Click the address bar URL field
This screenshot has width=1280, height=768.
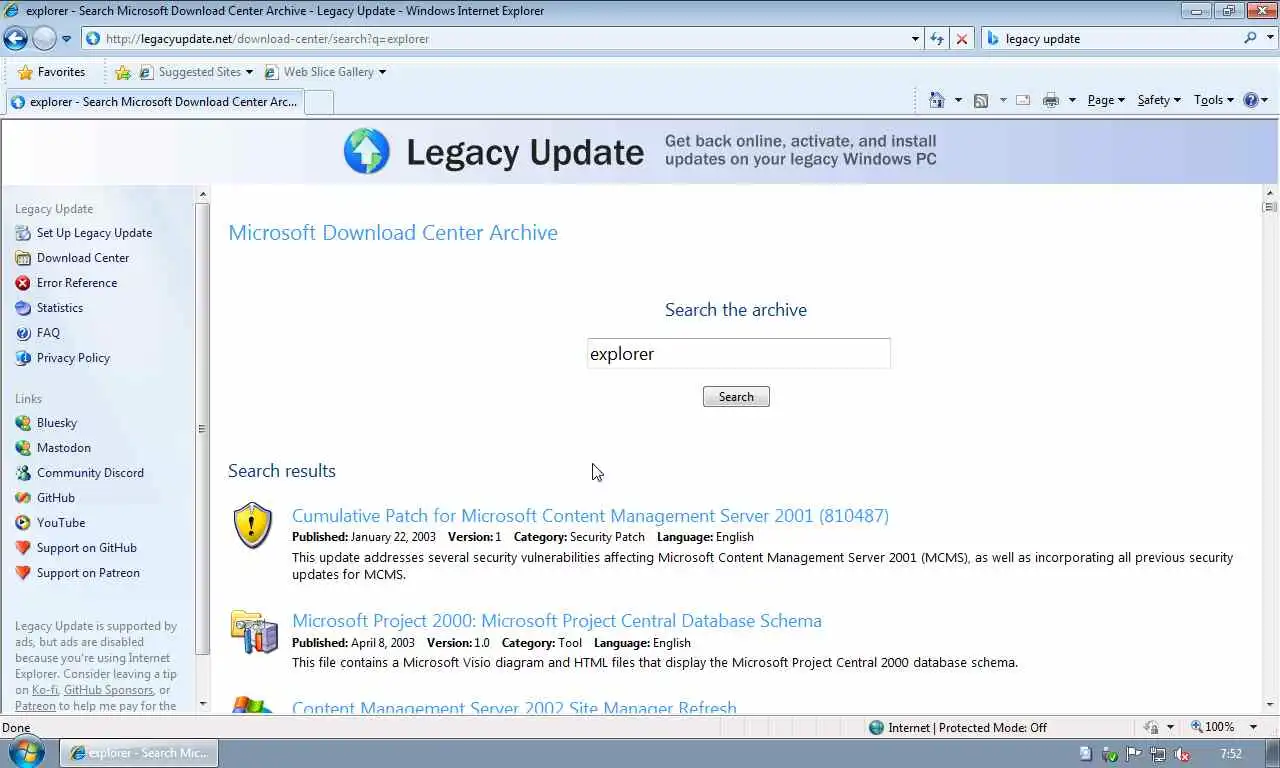point(496,39)
